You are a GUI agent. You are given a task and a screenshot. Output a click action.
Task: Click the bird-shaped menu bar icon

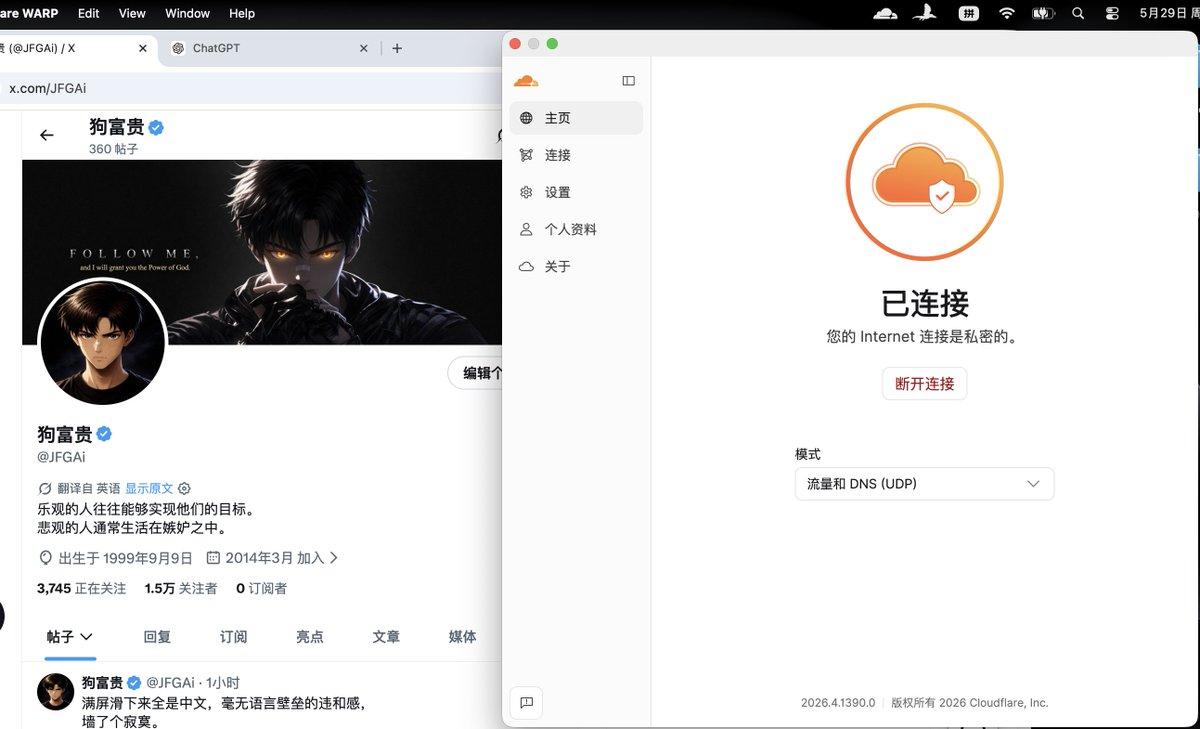pyautogui.click(x=925, y=13)
